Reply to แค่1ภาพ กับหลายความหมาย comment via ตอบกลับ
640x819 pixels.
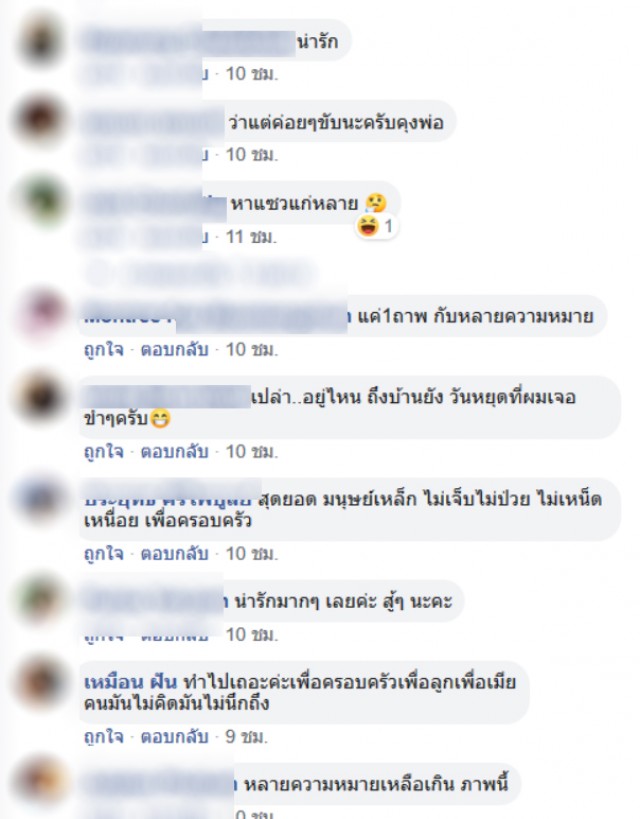tap(174, 349)
